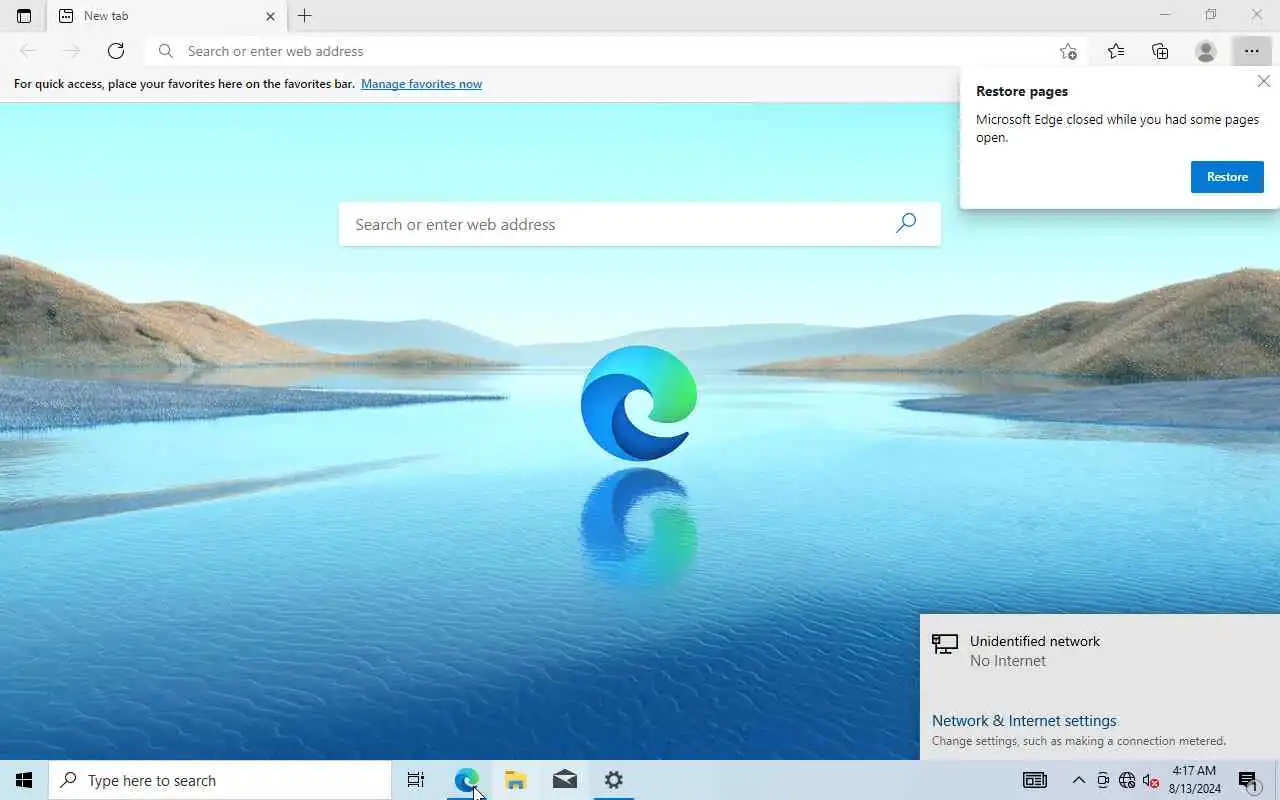Add this page to favorites star icon
This screenshot has width=1280, height=800.
click(1068, 51)
